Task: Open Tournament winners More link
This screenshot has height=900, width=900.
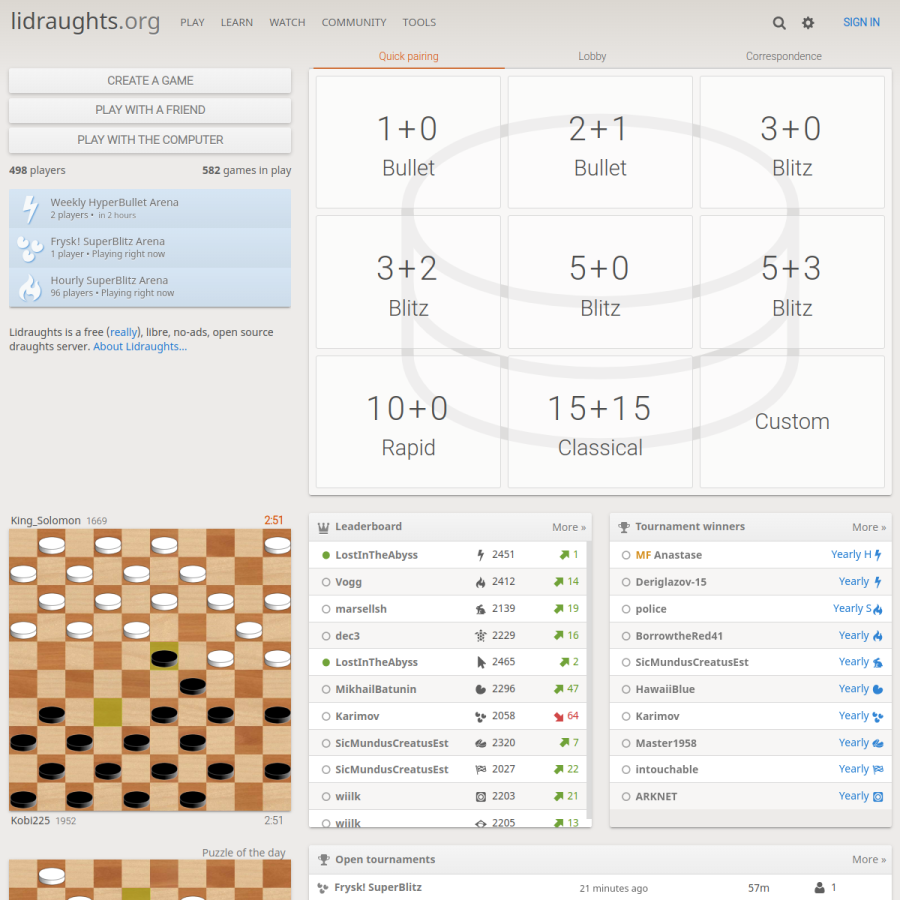Action: 869,527
